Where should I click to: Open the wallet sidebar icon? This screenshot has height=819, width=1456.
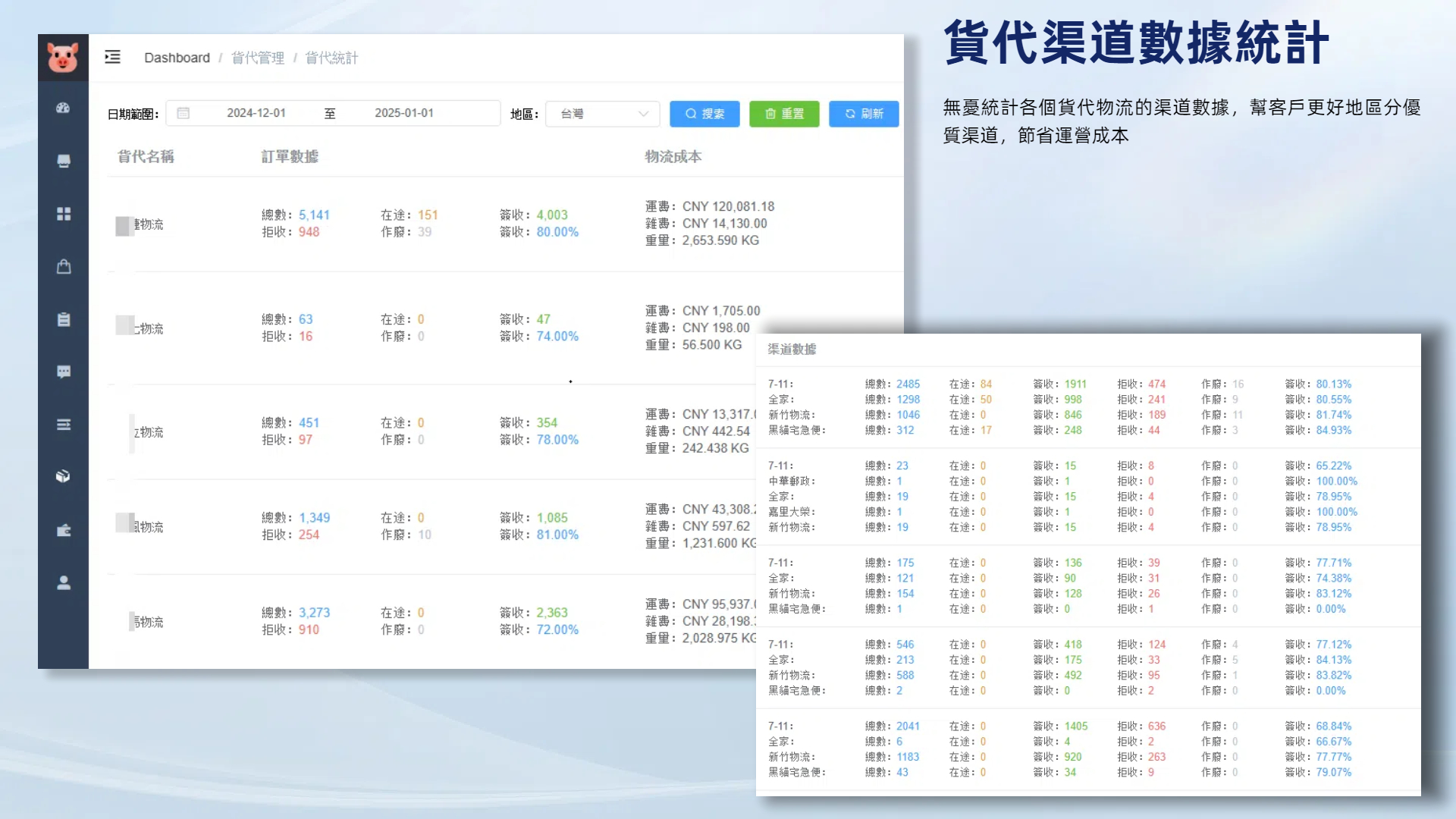(64, 529)
